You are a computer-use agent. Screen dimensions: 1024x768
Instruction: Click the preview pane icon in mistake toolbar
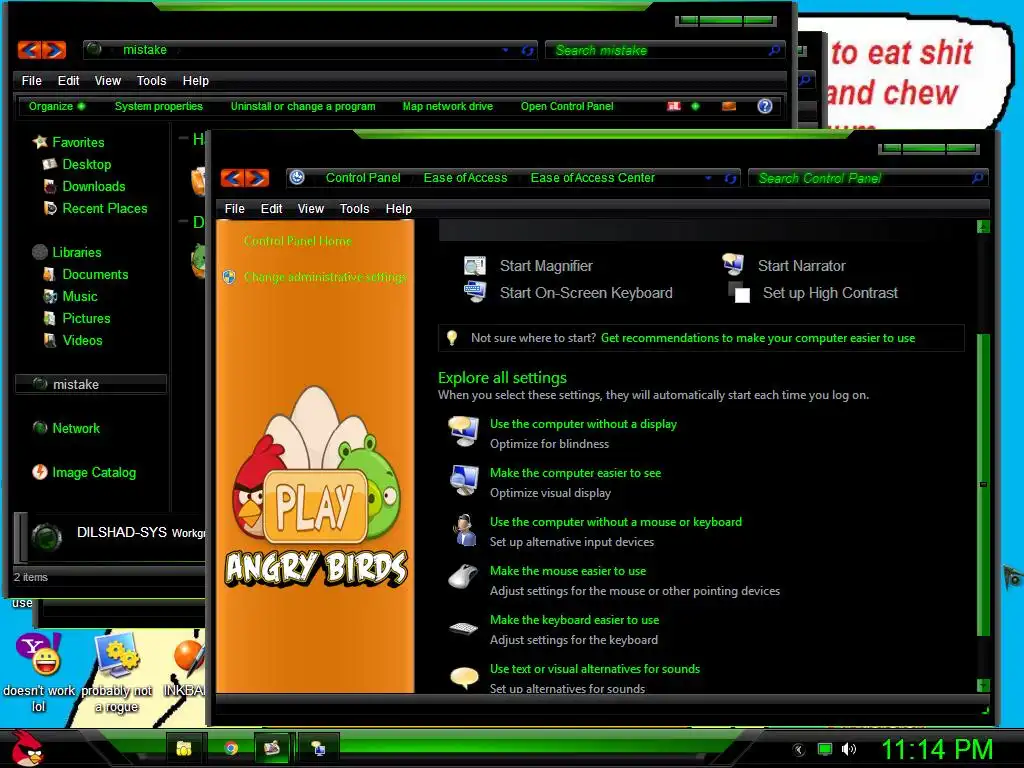[729, 106]
